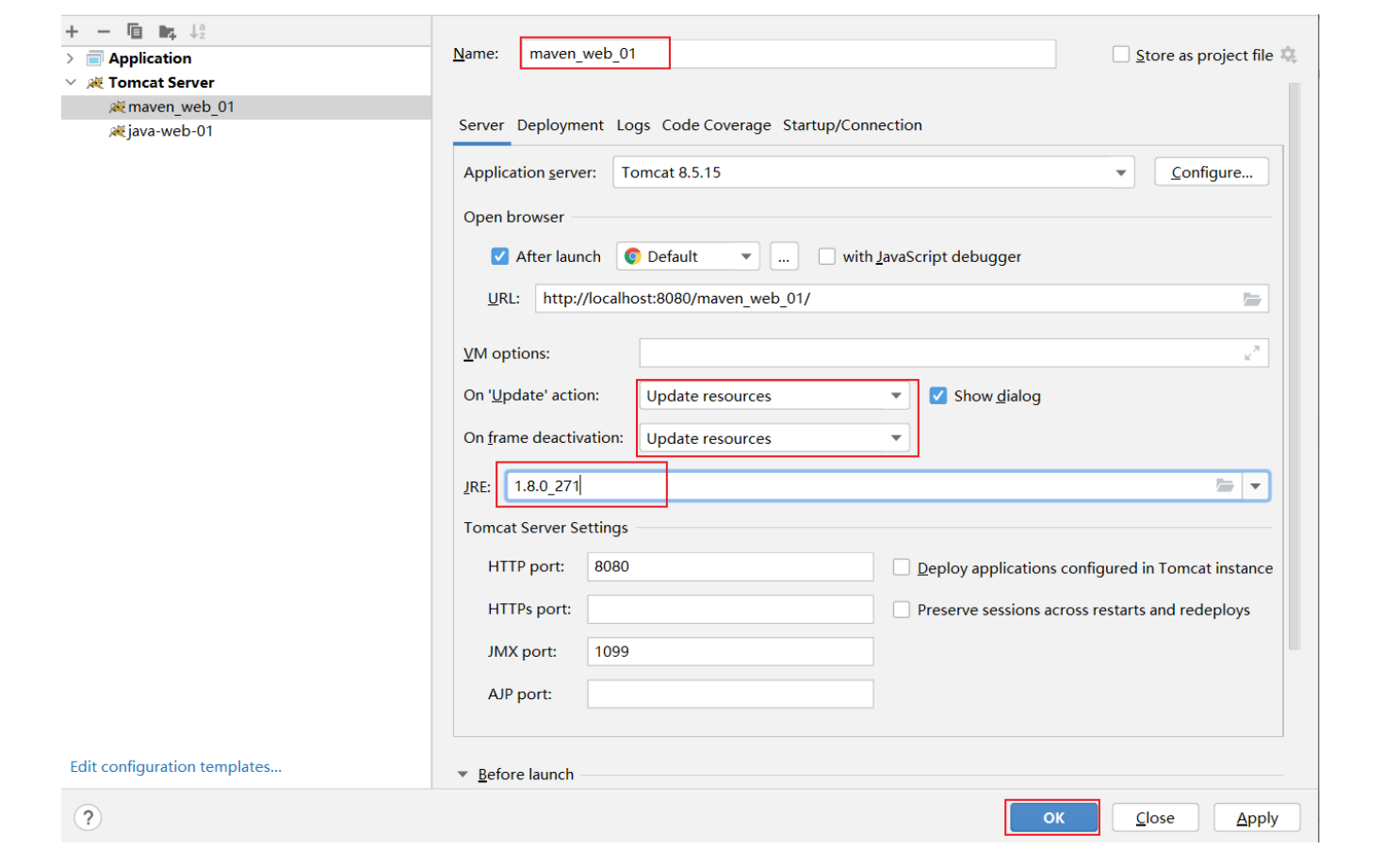Collapse the Before launch section
This screenshot has width=1400, height=867.
point(463,775)
